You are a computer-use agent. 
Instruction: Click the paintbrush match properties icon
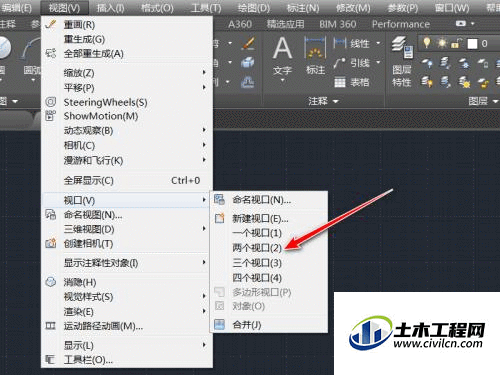(248, 44)
